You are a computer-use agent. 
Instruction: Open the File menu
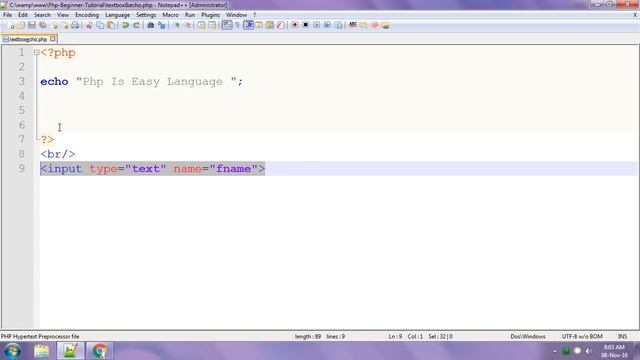coord(7,15)
